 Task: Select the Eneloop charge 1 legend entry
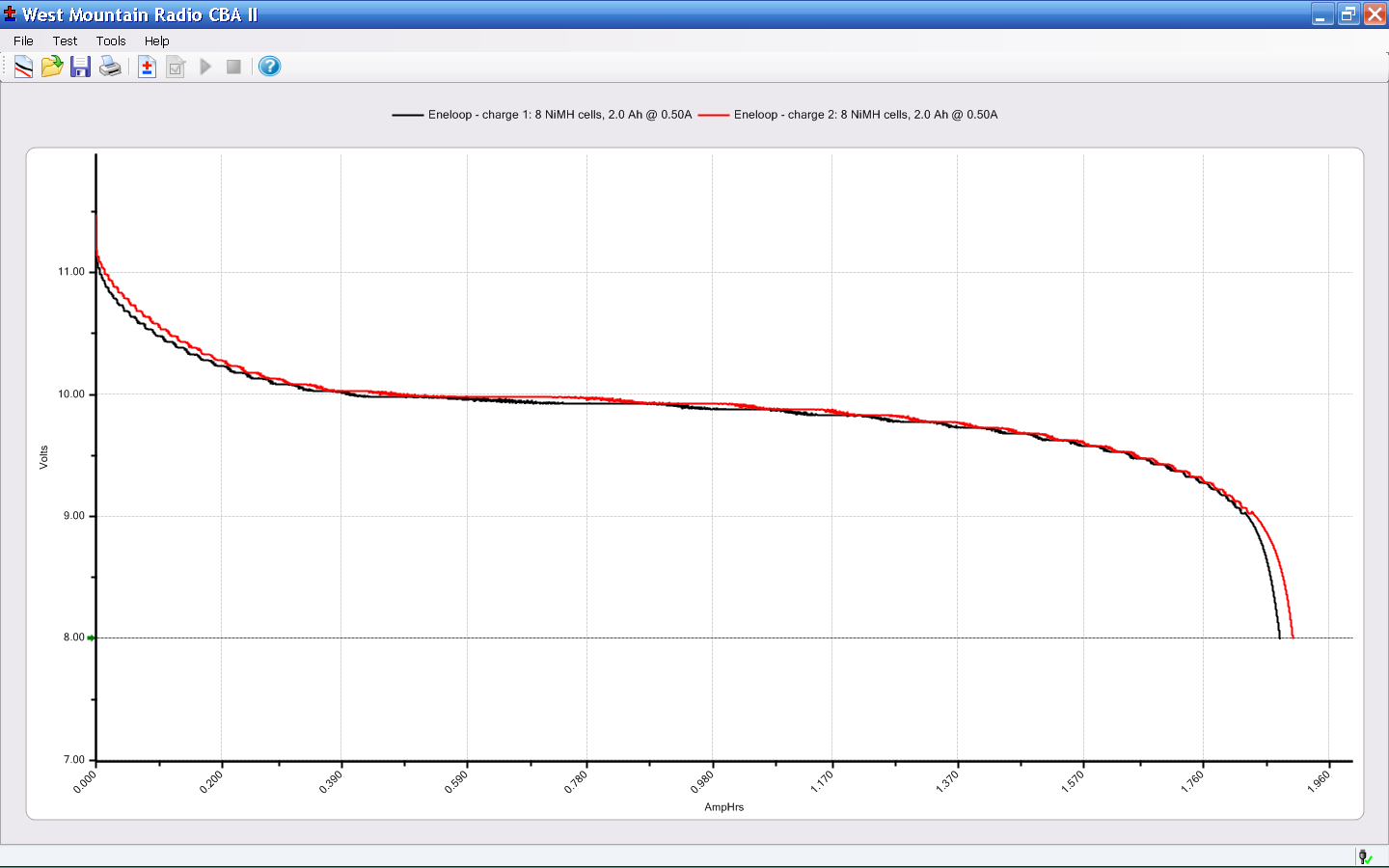559,115
